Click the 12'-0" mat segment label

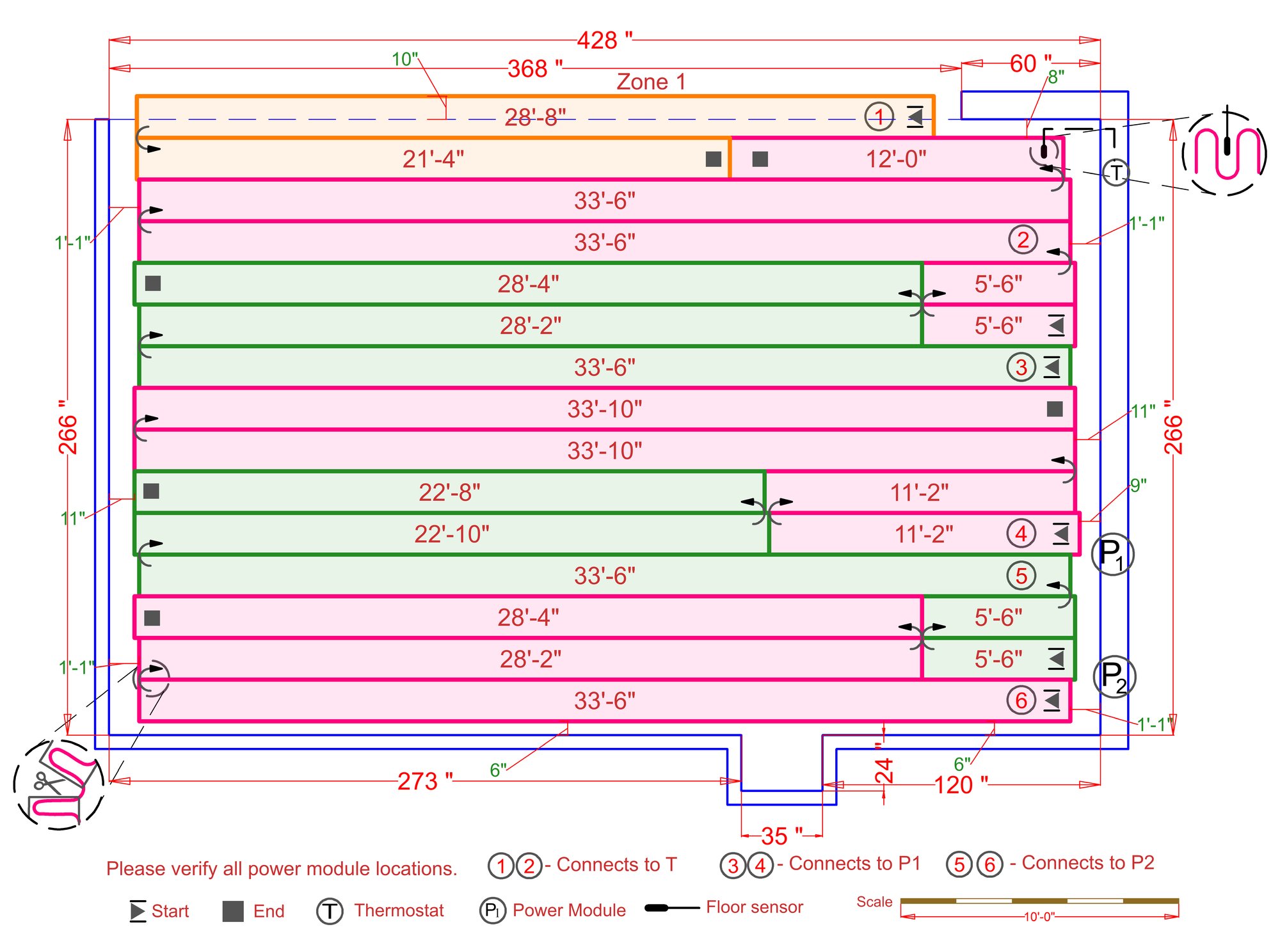896,159
